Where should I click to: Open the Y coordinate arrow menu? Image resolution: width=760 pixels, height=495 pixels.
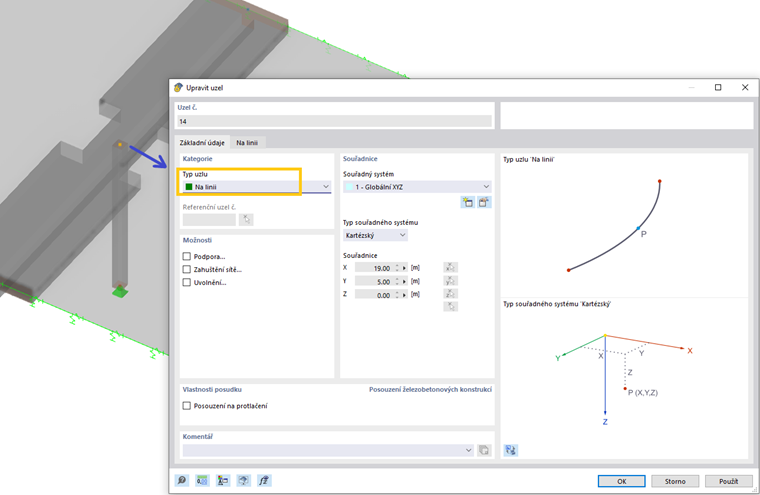point(404,281)
